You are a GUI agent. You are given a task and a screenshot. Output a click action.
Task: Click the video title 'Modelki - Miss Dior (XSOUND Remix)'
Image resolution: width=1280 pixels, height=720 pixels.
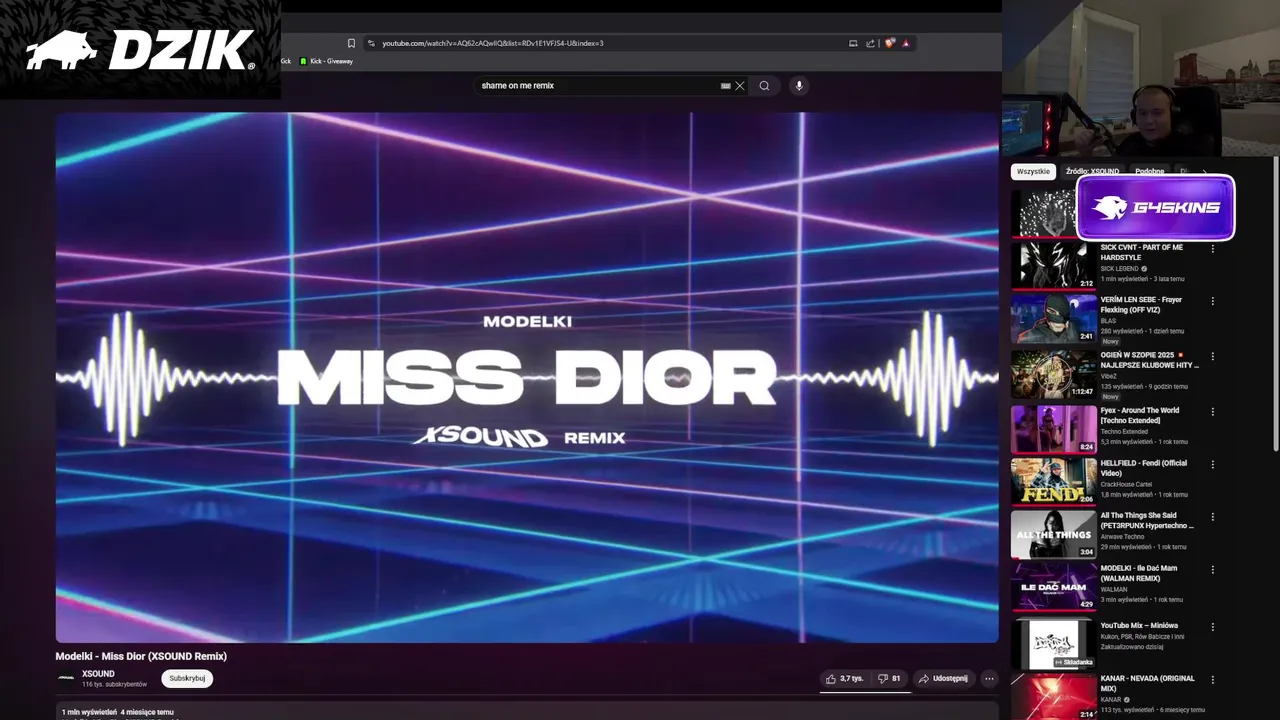pyautogui.click(x=141, y=656)
